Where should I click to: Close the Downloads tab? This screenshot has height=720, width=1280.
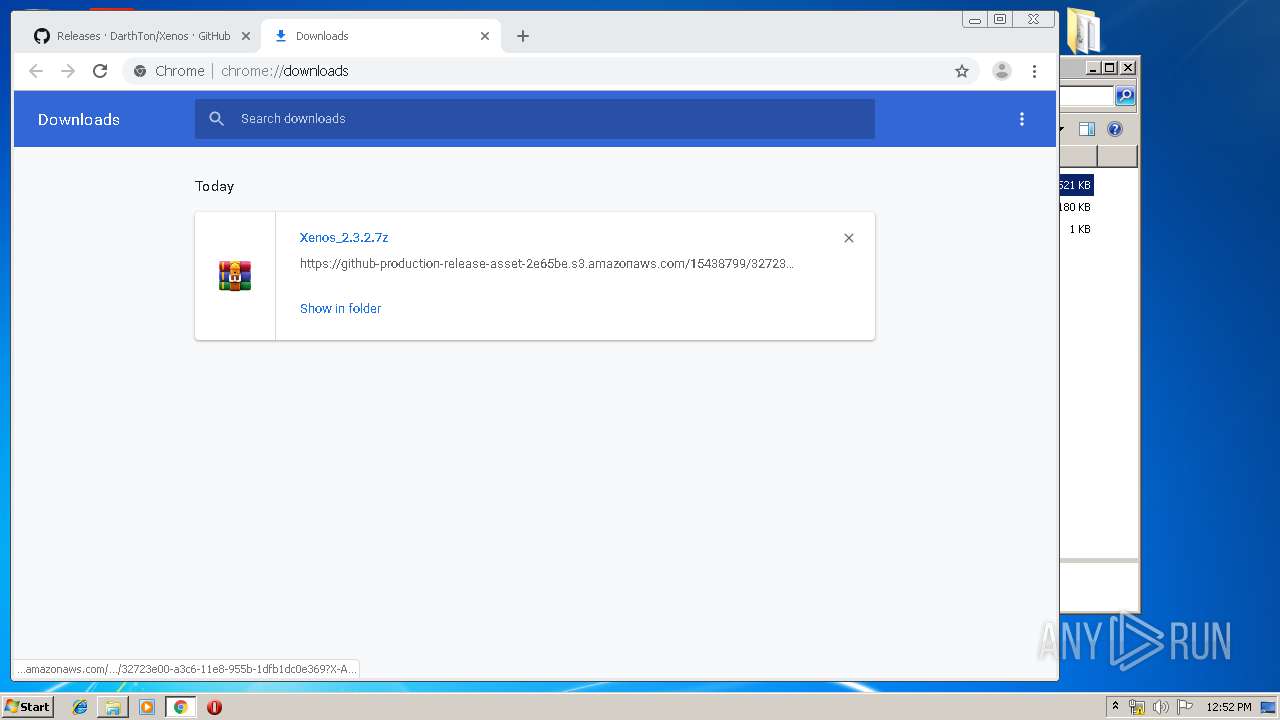coord(485,36)
